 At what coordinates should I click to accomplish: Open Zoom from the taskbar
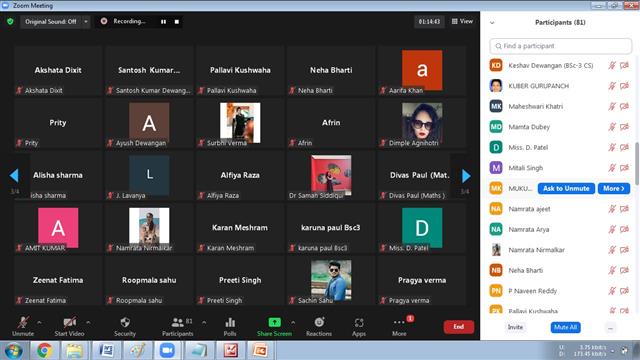coord(167,351)
